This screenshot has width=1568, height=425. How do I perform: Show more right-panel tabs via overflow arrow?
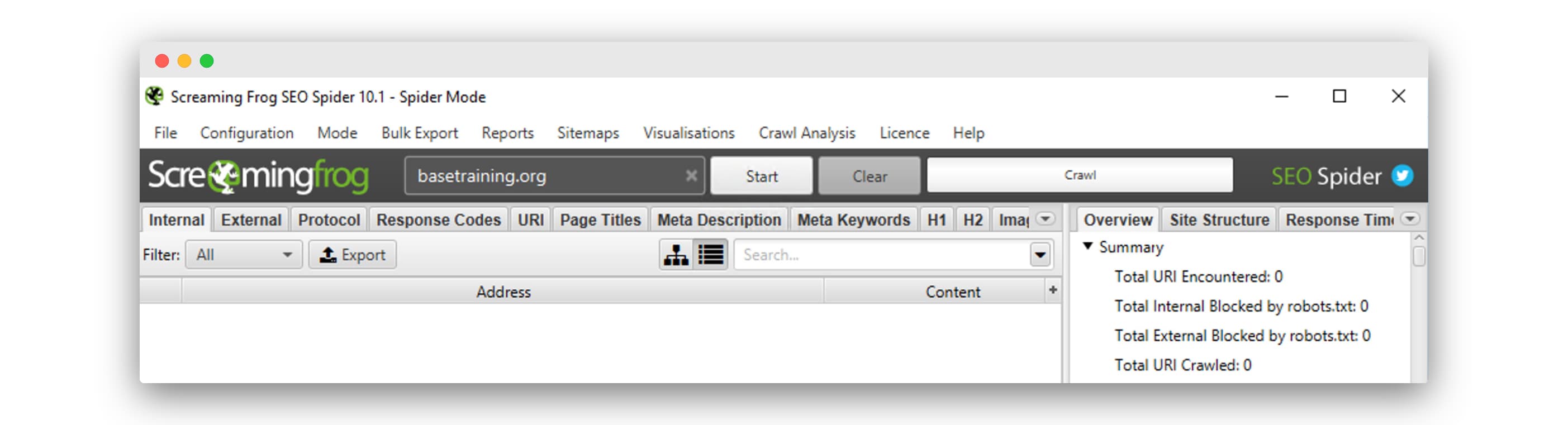1410,218
